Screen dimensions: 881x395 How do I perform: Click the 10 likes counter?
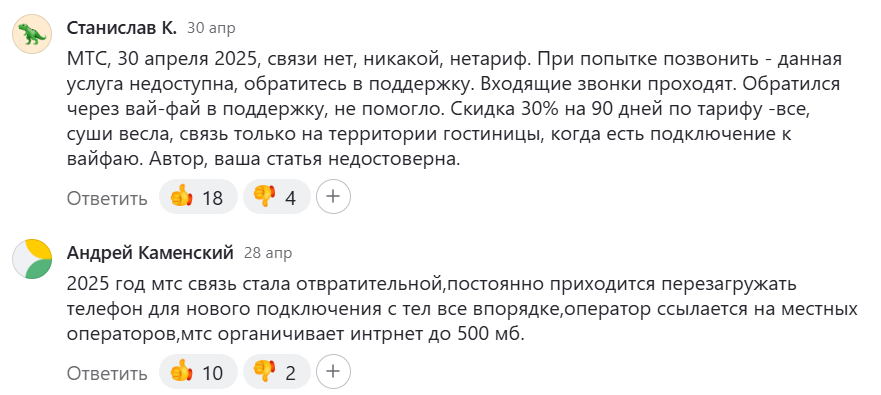click(212, 373)
